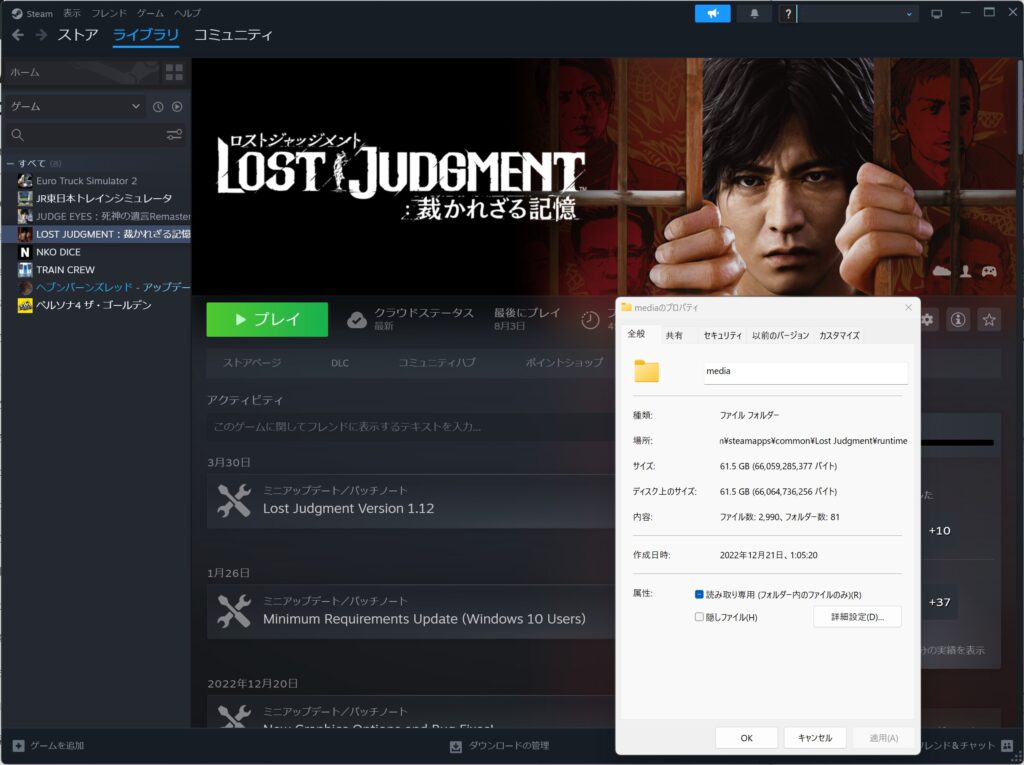Open 詳細設定(D)... attributes button
The width and height of the screenshot is (1024, 765).
coord(857,617)
